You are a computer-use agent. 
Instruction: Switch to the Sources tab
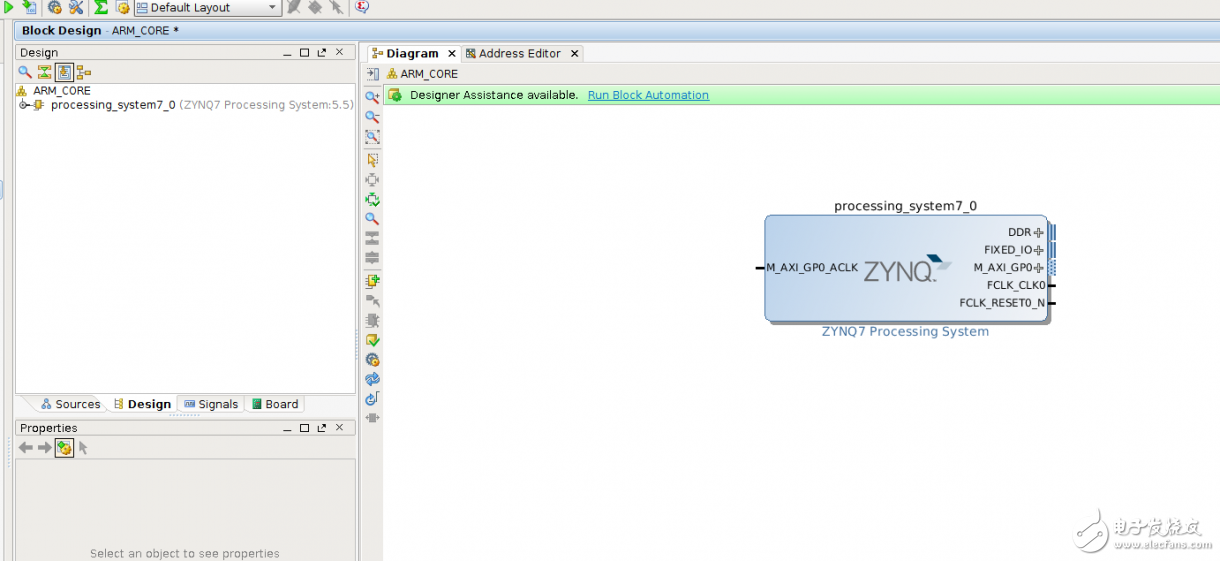pyautogui.click(x=70, y=404)
